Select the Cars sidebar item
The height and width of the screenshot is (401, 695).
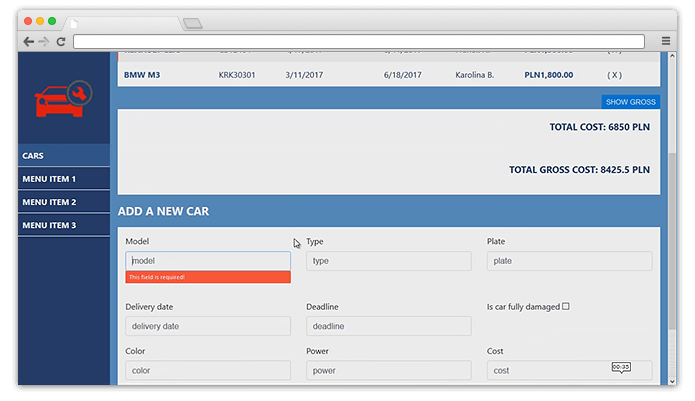[63, 156]
